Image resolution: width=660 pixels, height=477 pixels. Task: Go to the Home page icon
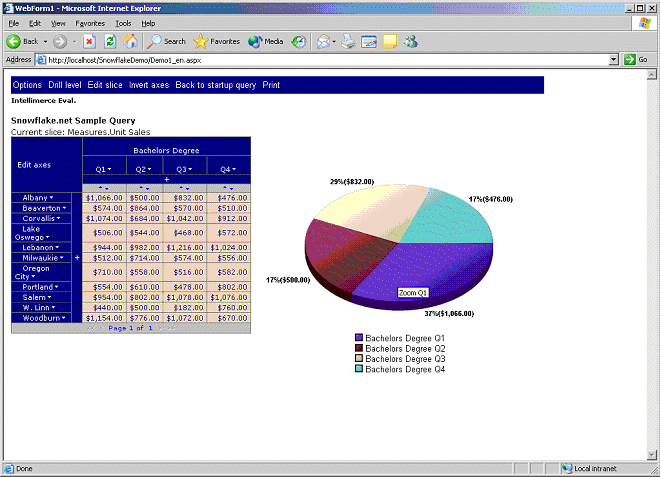click(130, 41)
